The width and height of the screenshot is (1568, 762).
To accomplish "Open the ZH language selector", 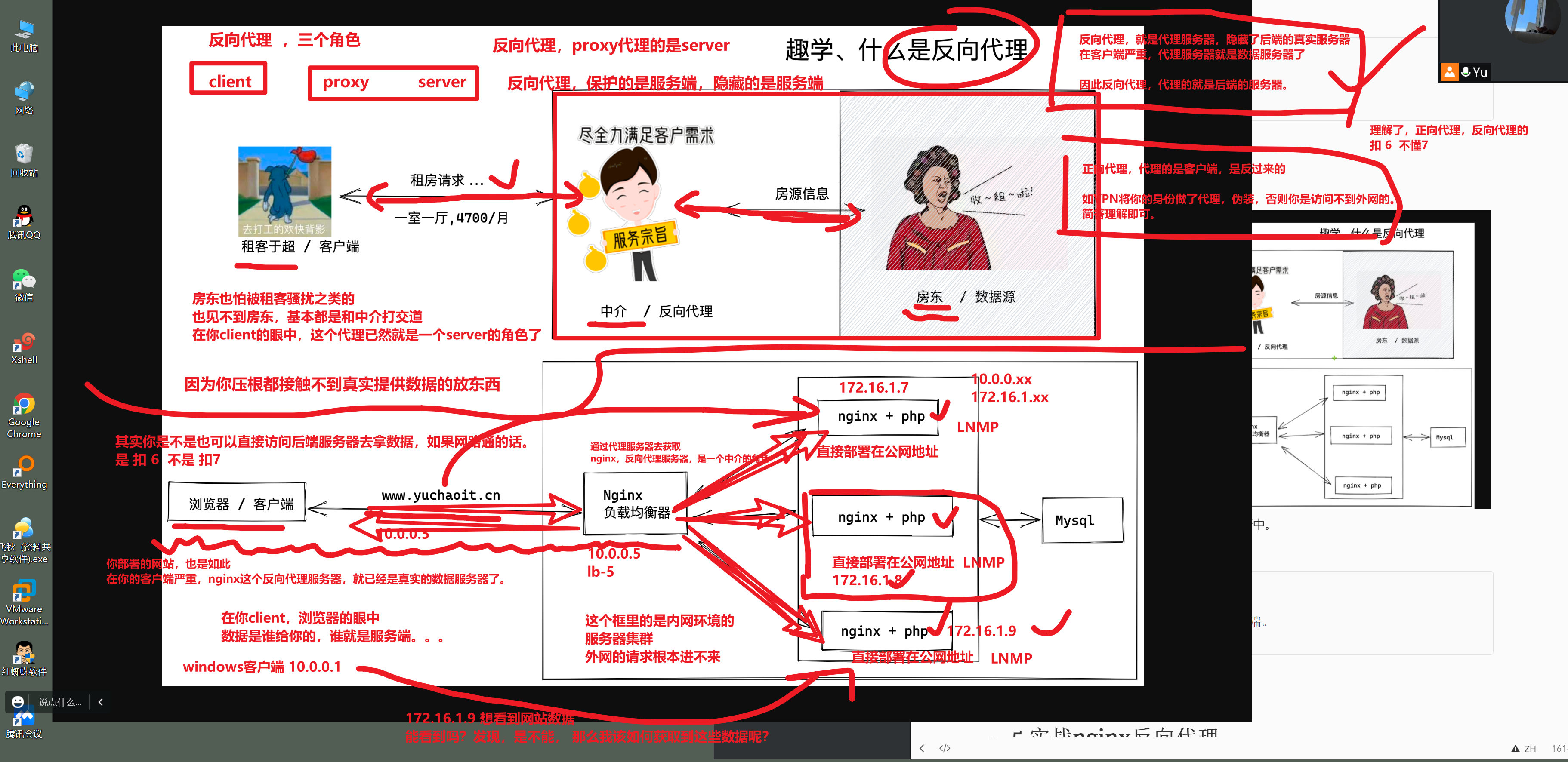I will (1530, 749).
